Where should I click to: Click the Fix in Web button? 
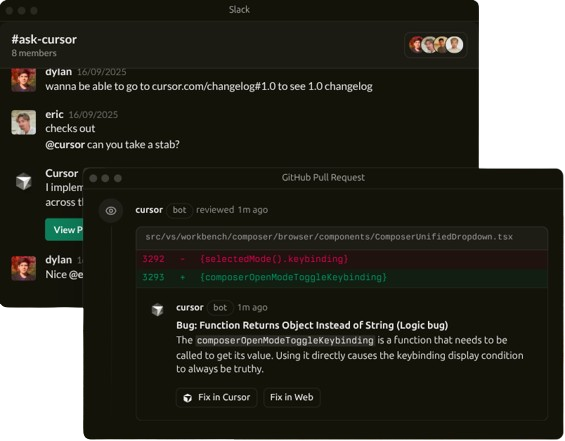pyautogui.click(x=292, y=397)
